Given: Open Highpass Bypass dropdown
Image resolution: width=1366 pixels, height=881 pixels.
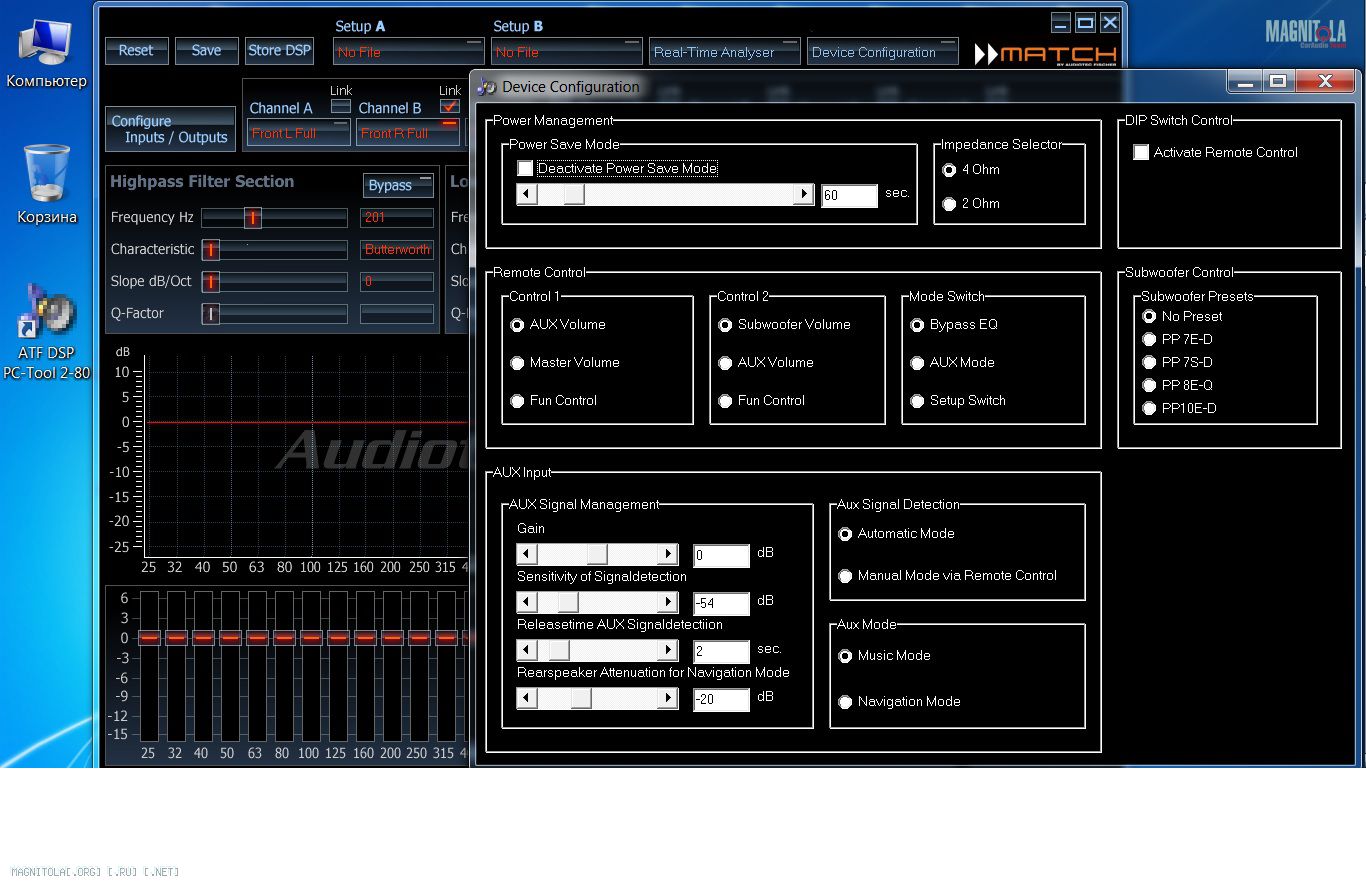Looking at the screenshot, I should [x=398, y=185].
